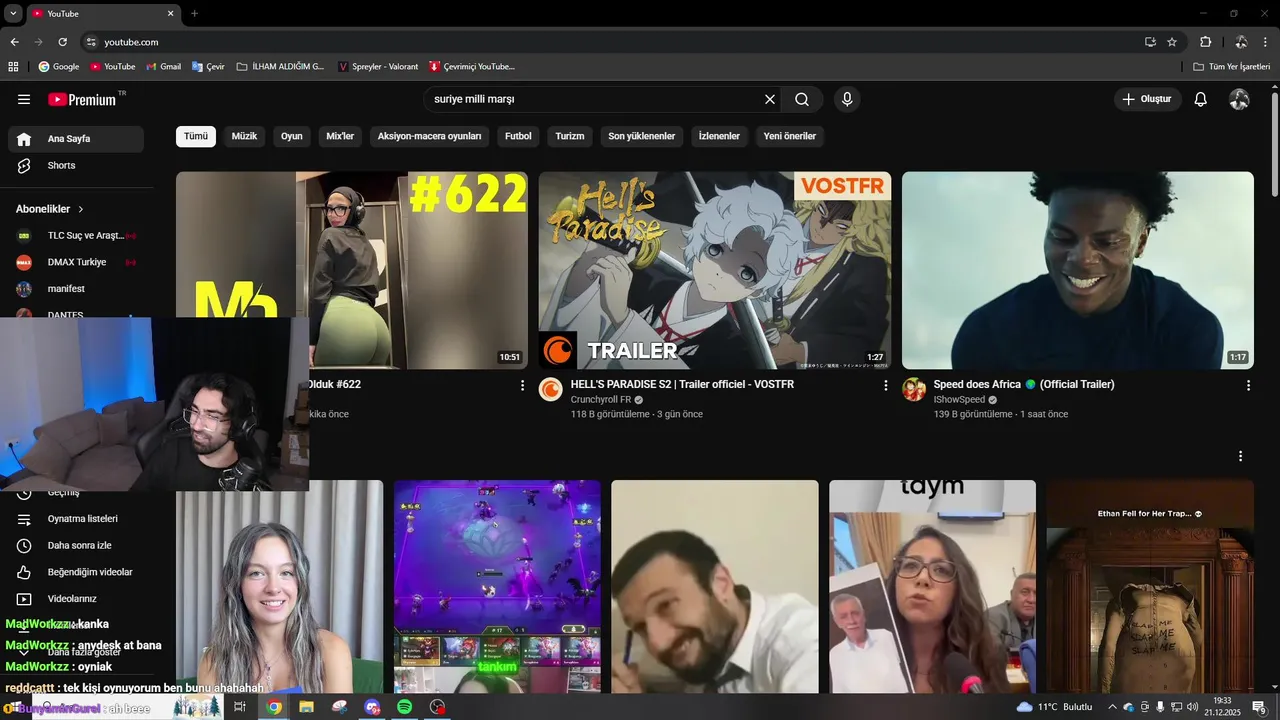The width and height of the screenshot is (1280, 720).
Task: Select the Yeni öneriler chip
Action: (790, 136)
